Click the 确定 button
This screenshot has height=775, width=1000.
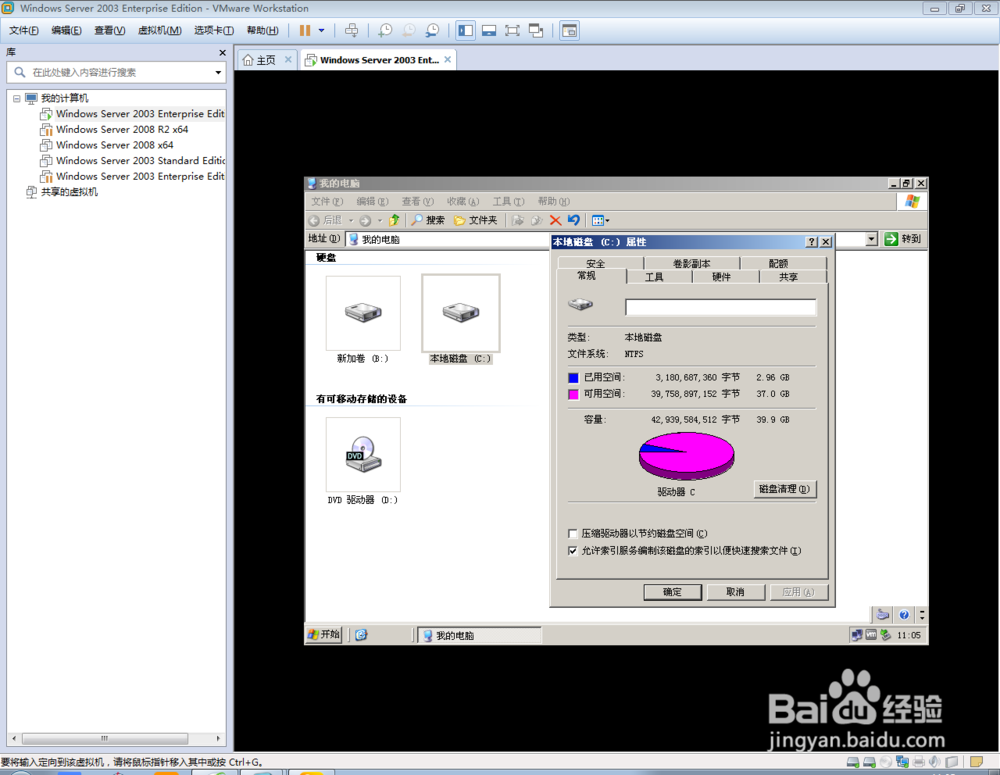click(672, 592)
